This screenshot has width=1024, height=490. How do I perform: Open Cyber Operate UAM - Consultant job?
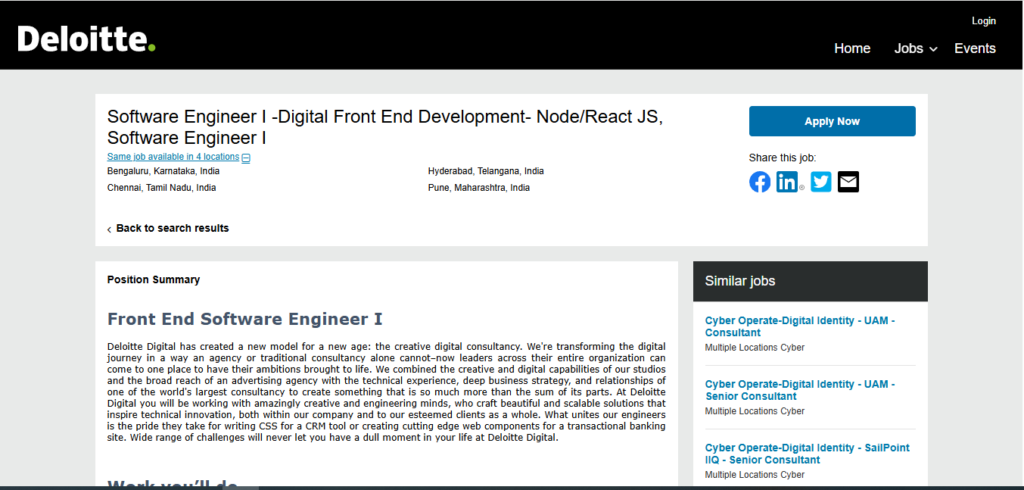(800, 327)
